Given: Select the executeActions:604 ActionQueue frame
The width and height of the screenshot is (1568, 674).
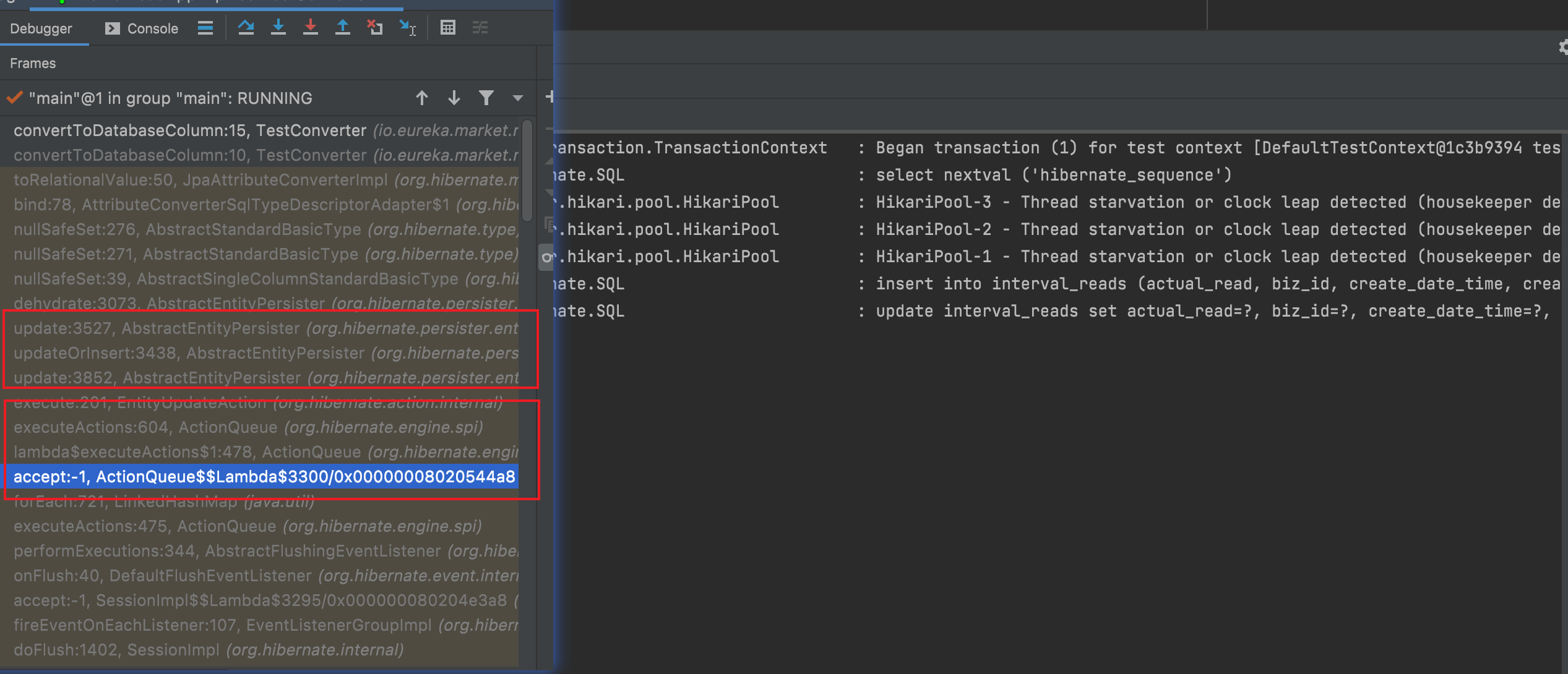Looking at the screenshot, I should tap(248, 427).
